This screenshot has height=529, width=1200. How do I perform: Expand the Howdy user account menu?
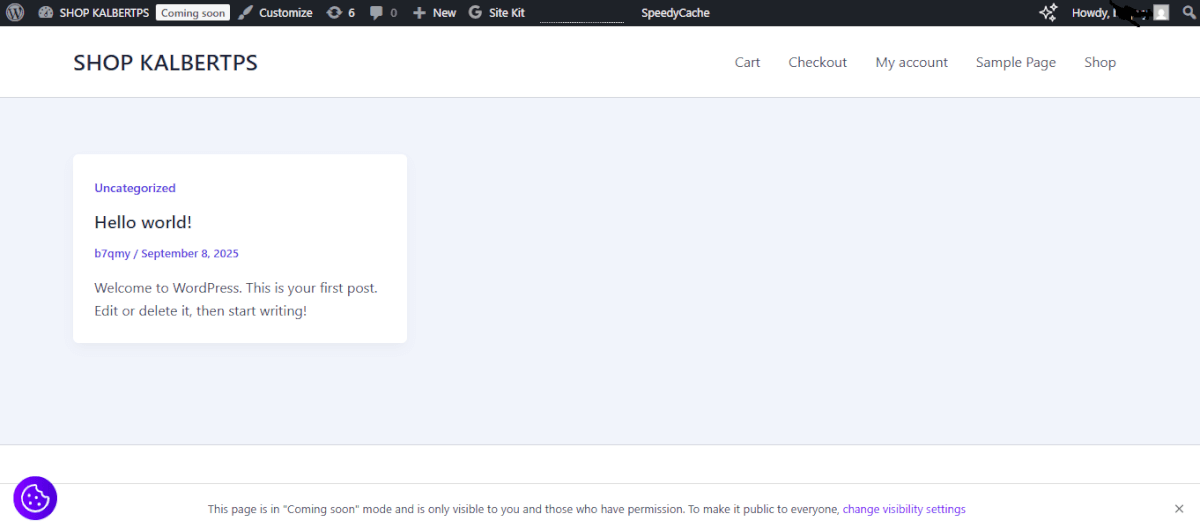pyautogui.click(x=1104, y=13)
